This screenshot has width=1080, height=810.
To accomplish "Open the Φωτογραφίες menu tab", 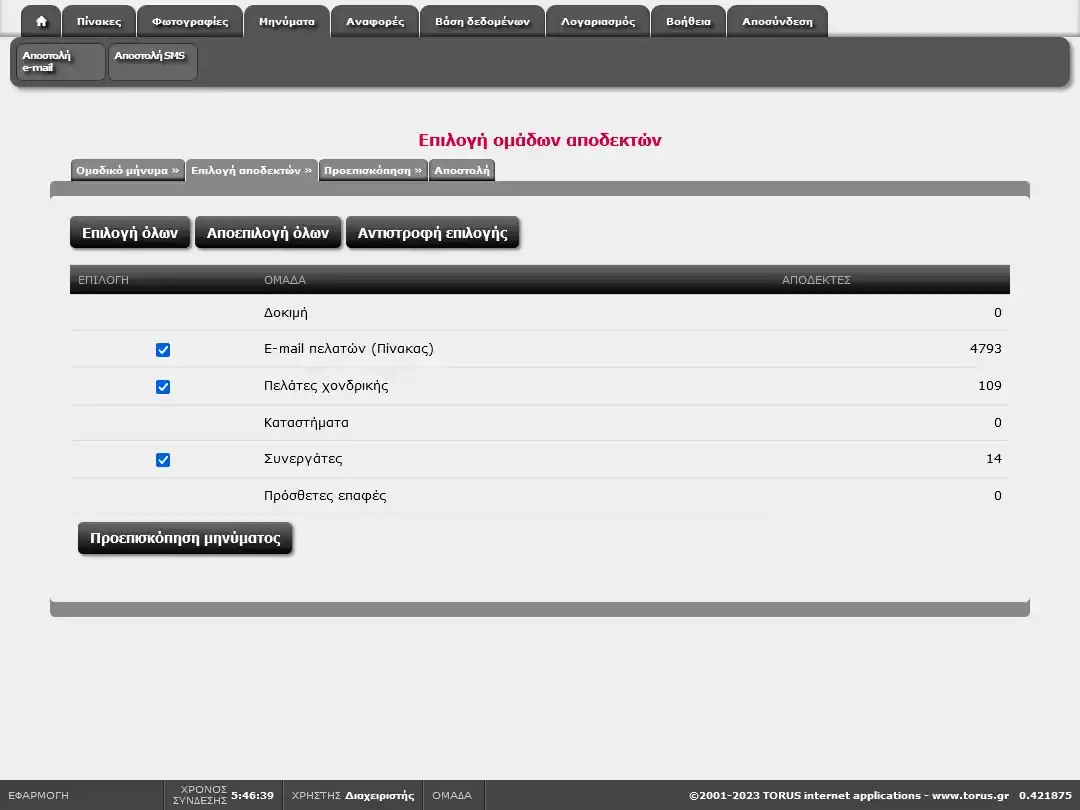I will click(x=190, y=21).
